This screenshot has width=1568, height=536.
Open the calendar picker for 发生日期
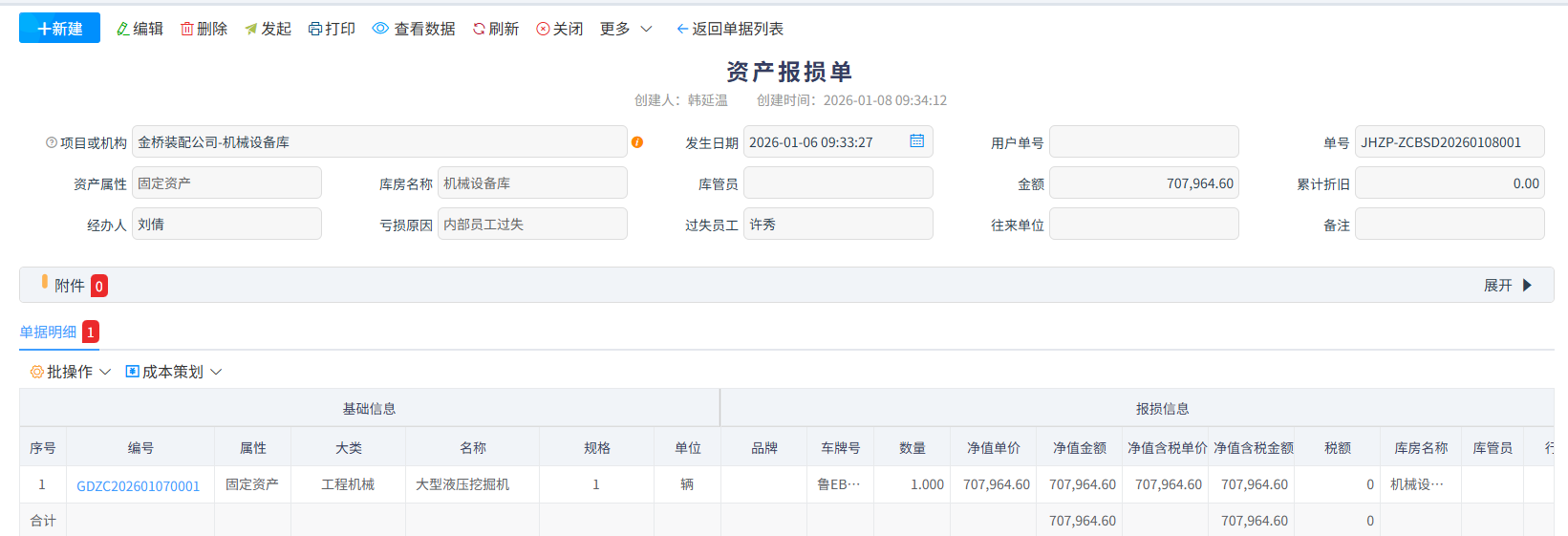[x=916, y=141]
